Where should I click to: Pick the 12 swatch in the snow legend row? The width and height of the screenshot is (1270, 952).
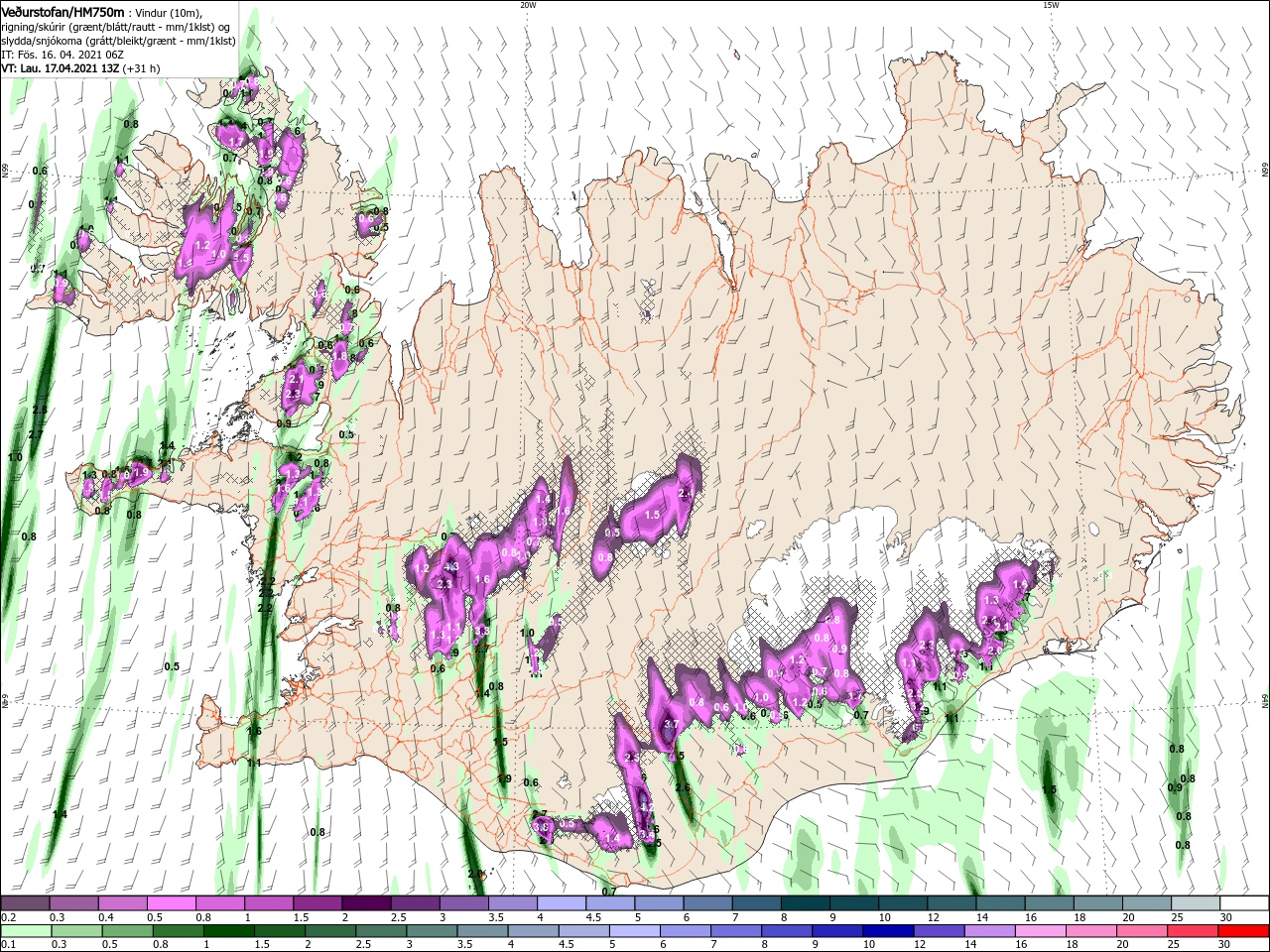point(952,903)
